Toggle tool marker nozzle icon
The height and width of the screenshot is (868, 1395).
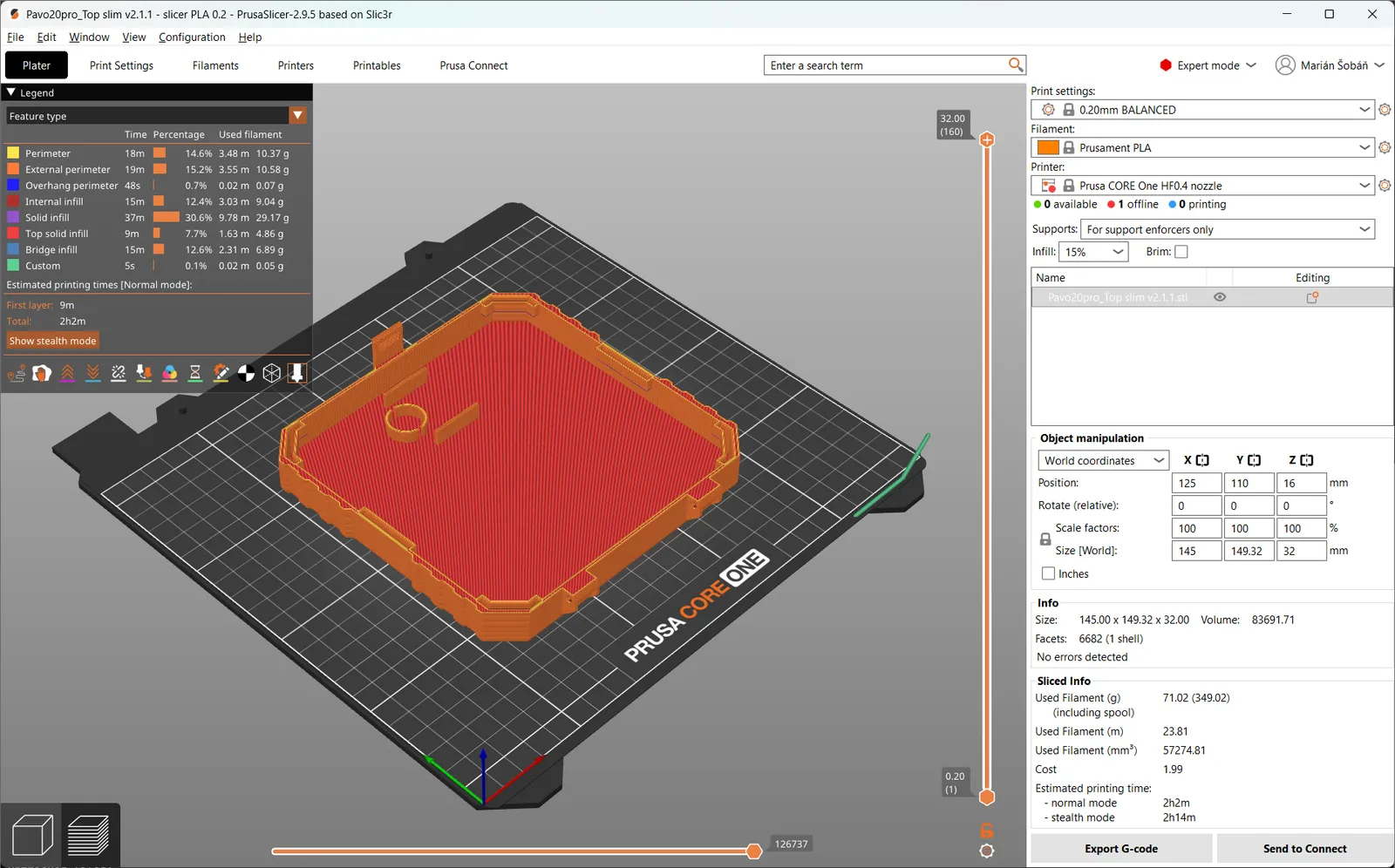click(297, 374)
